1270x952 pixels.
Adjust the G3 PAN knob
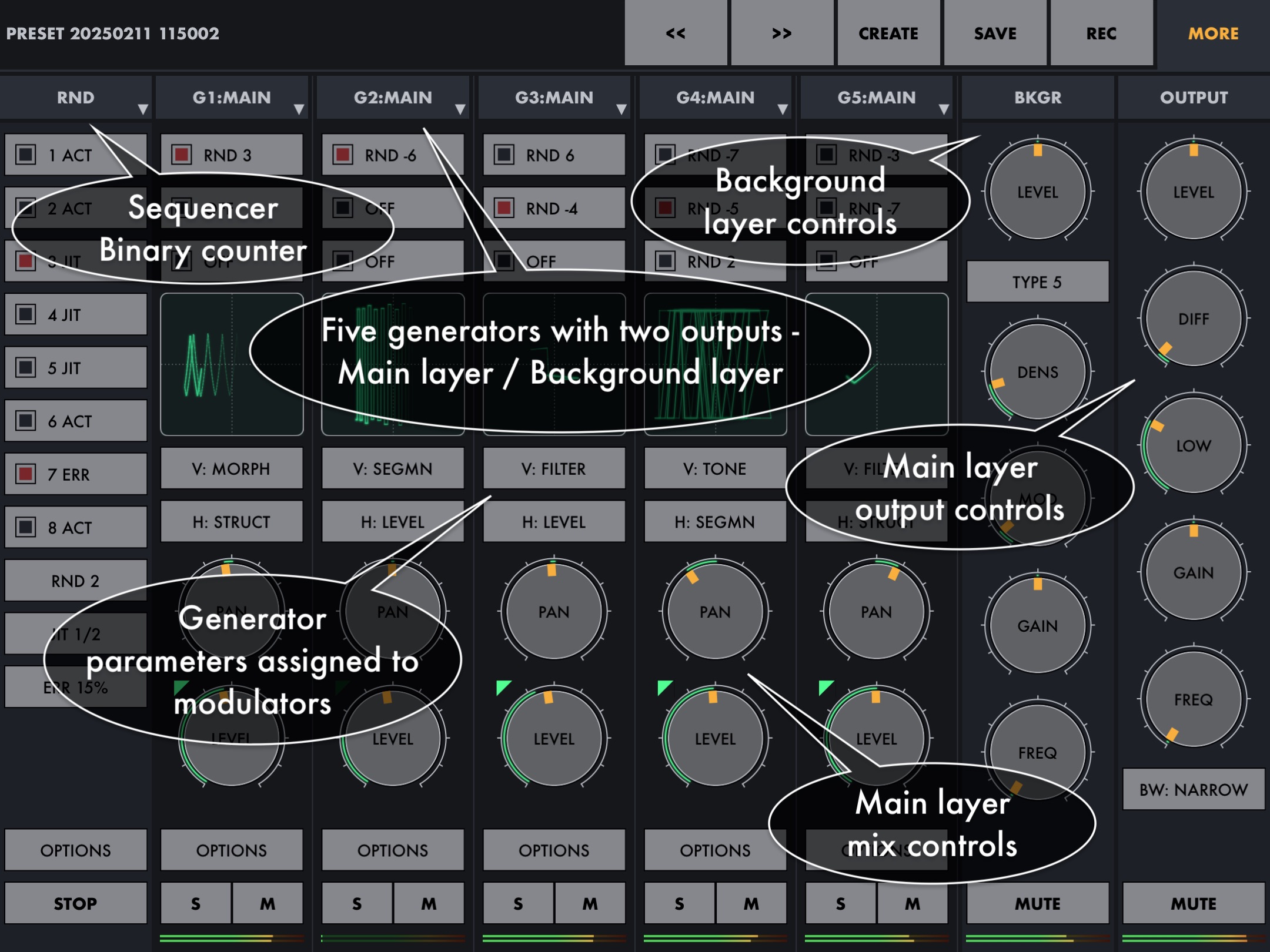[x=554, y=611]
